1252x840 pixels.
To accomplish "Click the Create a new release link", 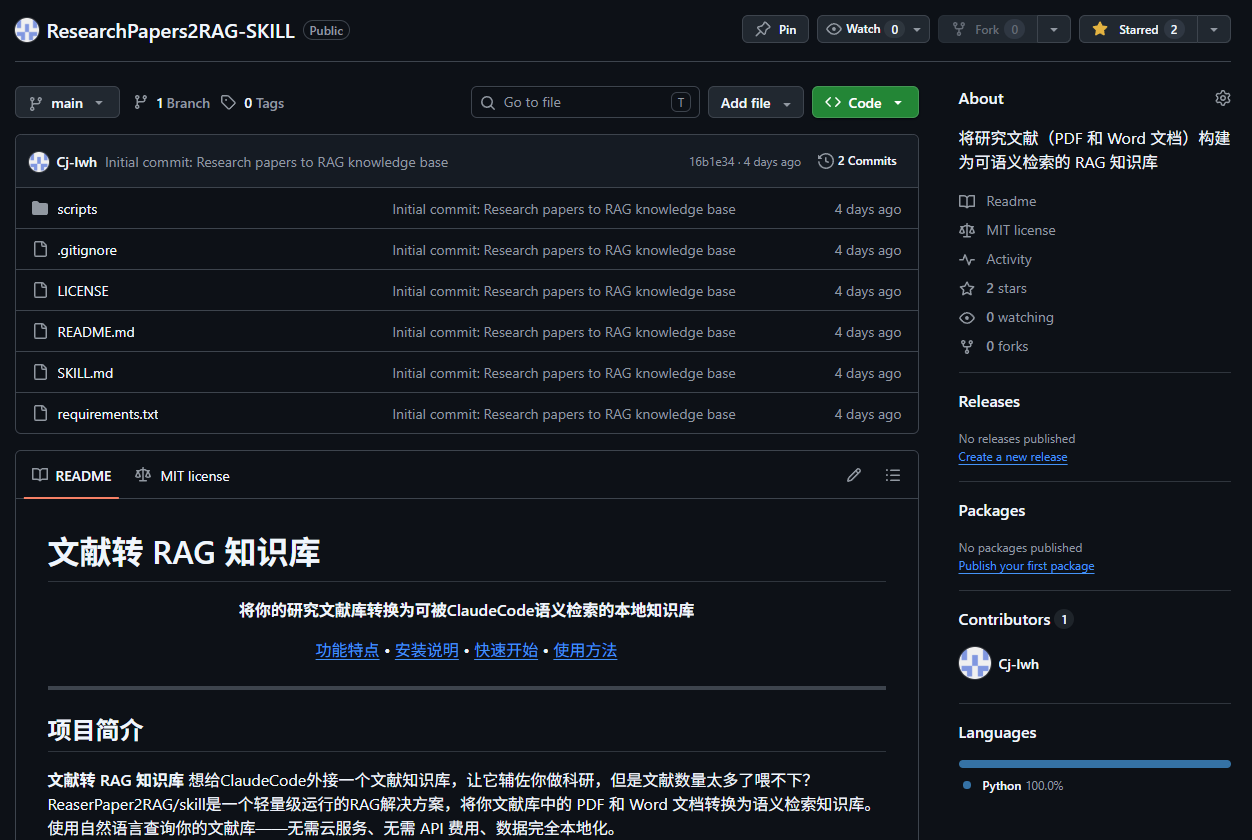I will click(x=1012, y=457).
